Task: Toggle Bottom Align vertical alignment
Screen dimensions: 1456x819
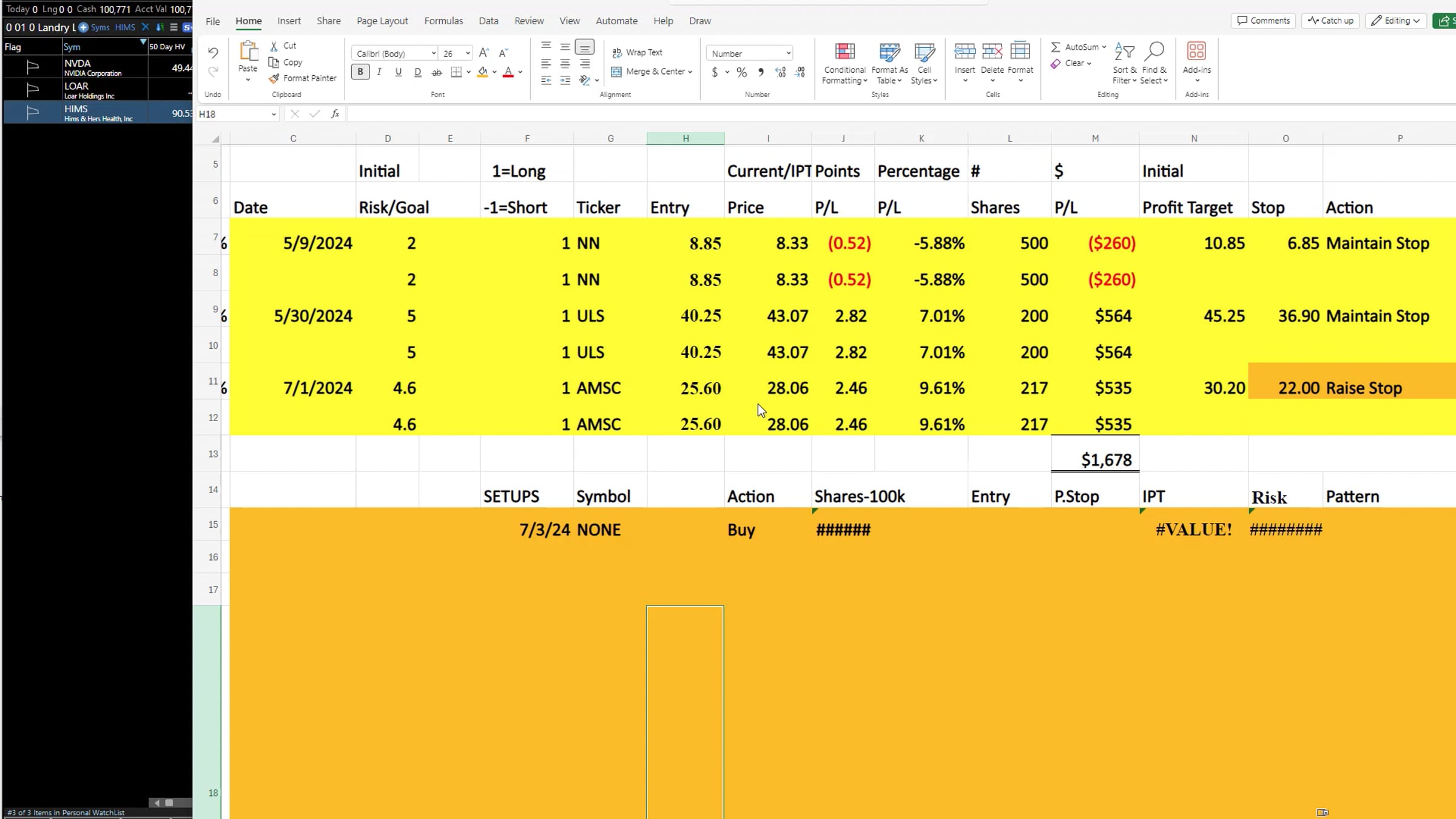Action: coord(585,47)
